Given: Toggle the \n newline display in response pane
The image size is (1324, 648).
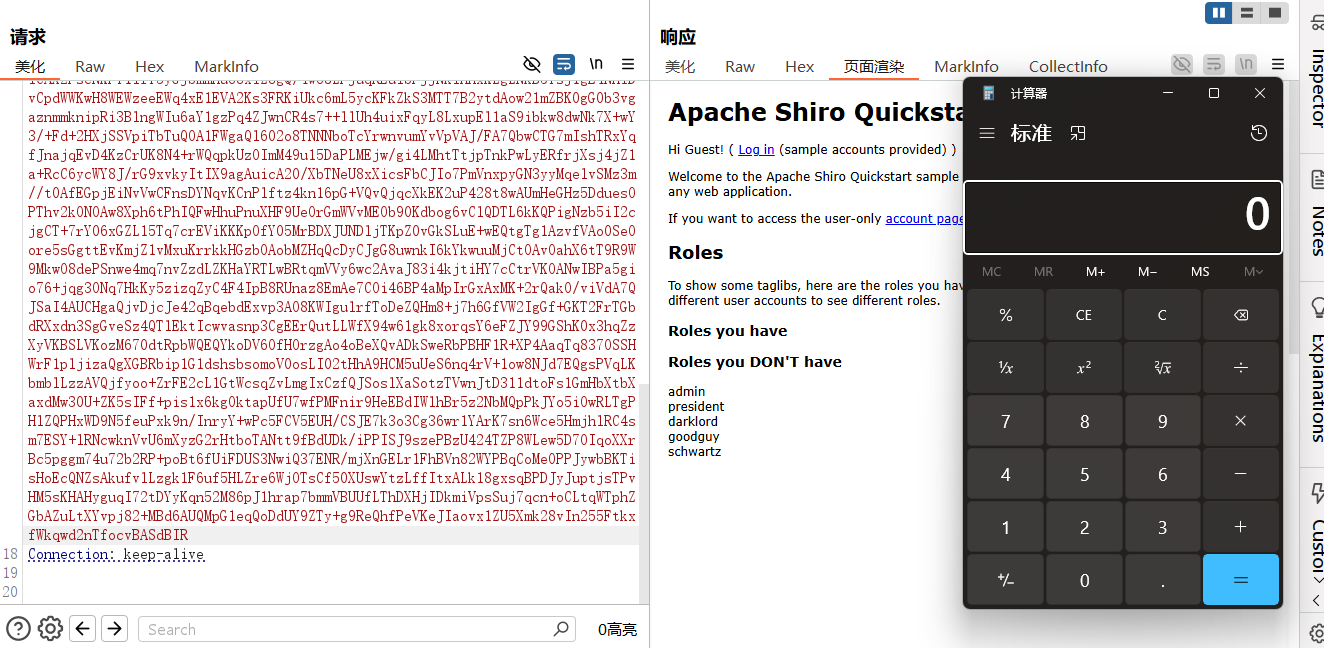Looking at the screenshot, I should [x=1246, y=64].
